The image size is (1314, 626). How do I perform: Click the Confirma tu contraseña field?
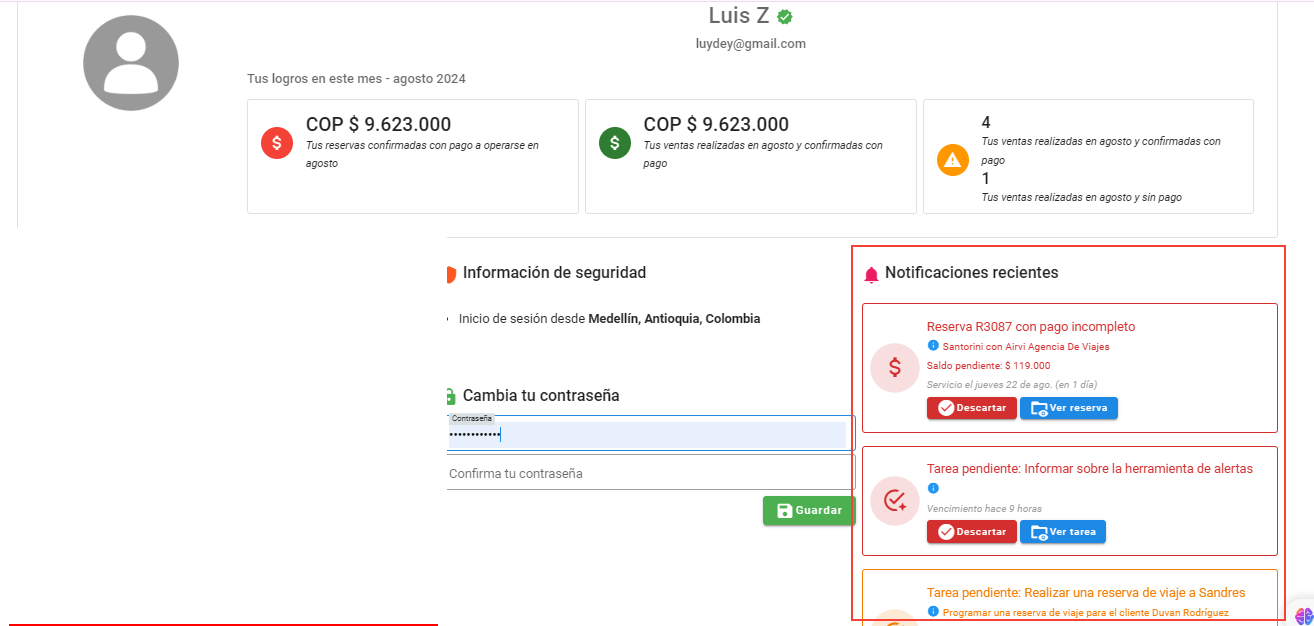point(650,473)
